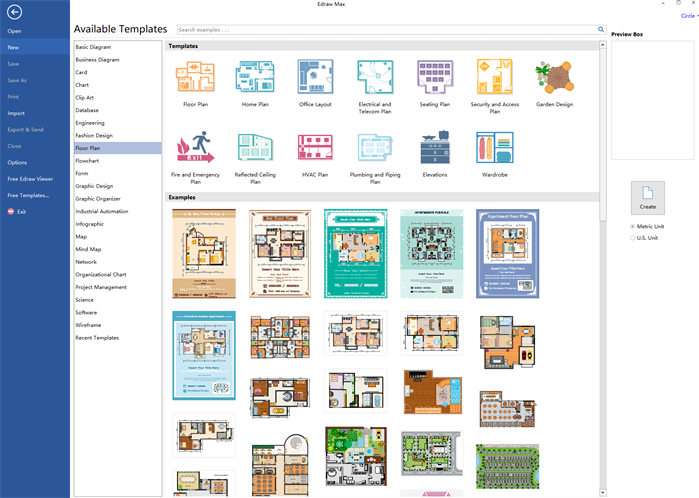This screenshot has height=498, width=699.
Task: Select the Floor Plan template icon
Action: 195,77
